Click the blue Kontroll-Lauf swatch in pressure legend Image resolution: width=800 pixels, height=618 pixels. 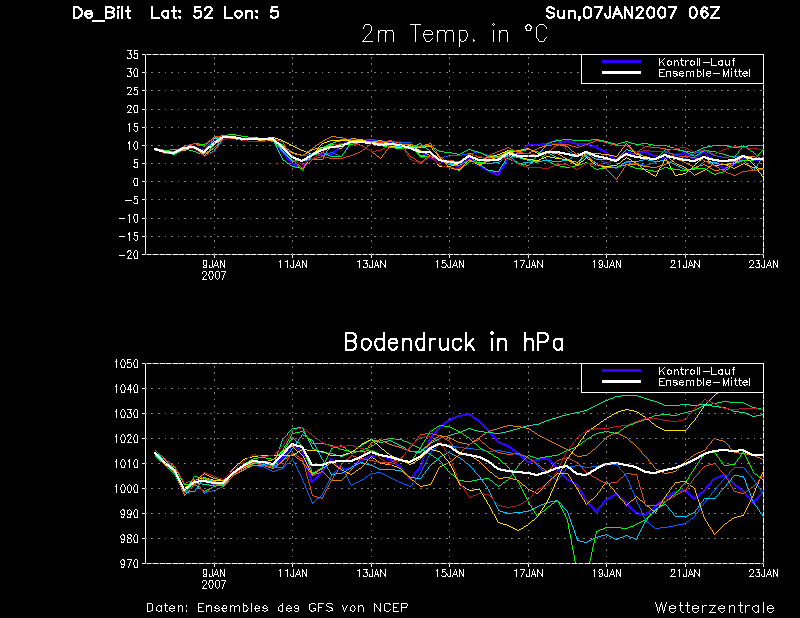621,371
